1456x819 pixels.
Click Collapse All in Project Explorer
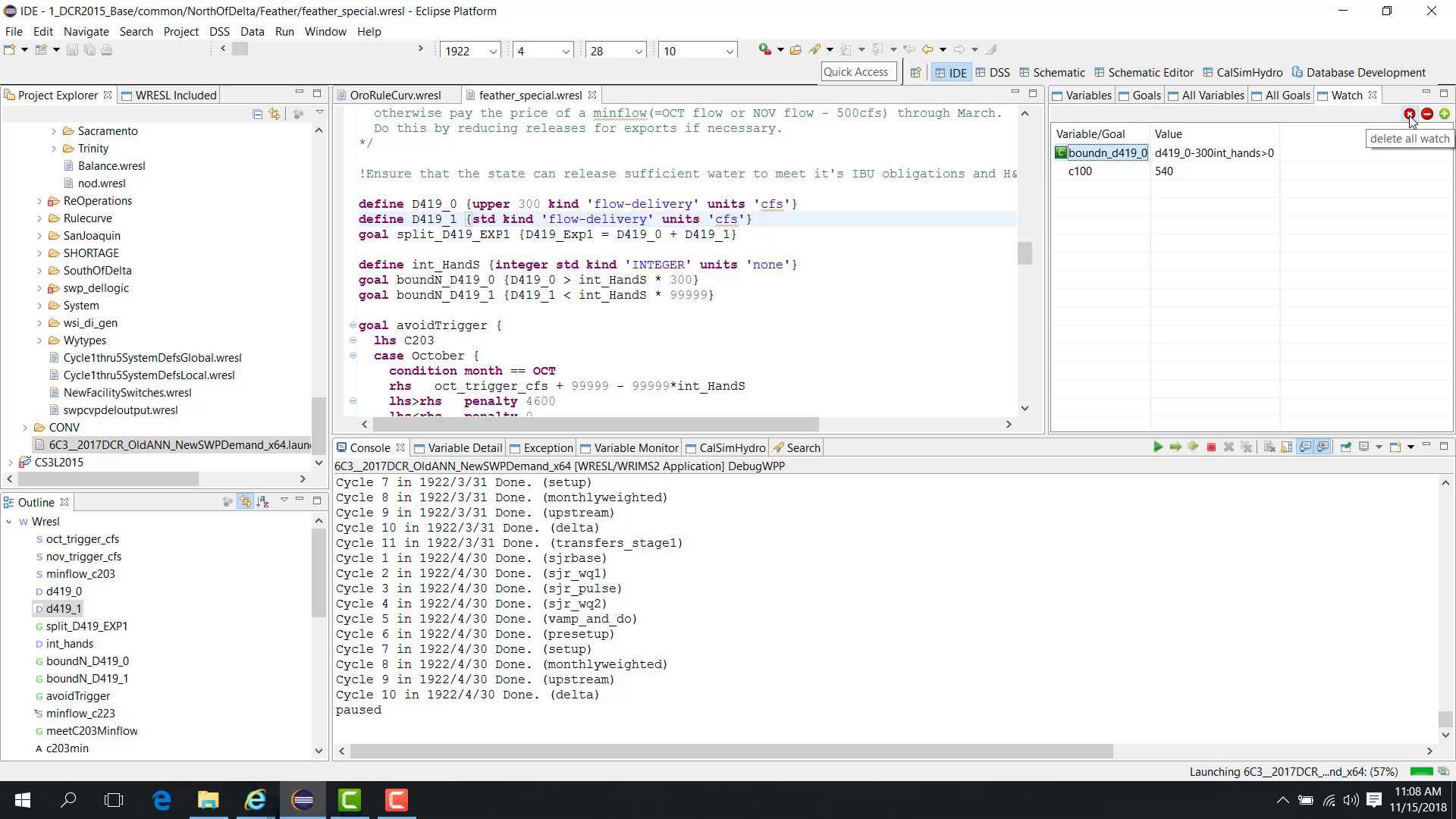point(258,114)
